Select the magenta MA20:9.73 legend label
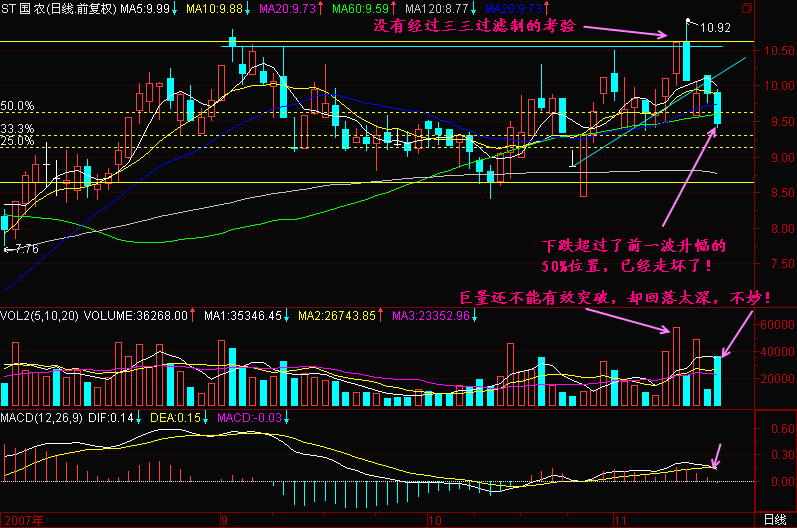The height and width of the screenshot is (528, 797). (286, 9)
